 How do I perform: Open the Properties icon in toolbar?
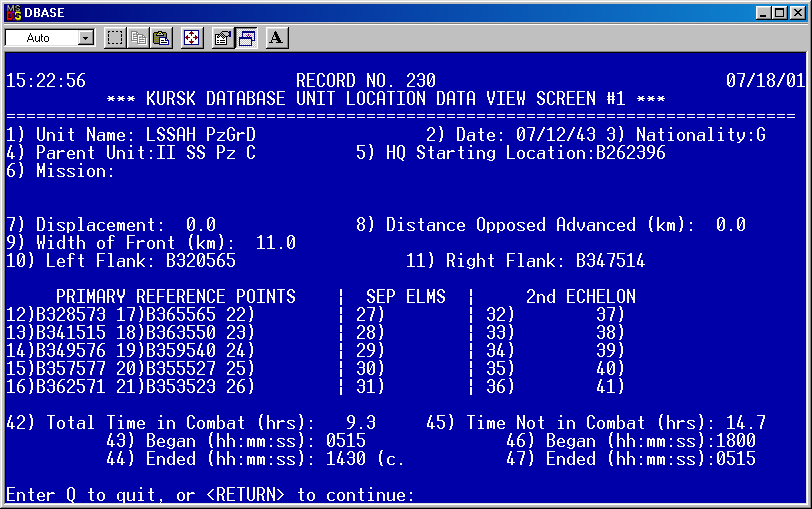(224, 38)
